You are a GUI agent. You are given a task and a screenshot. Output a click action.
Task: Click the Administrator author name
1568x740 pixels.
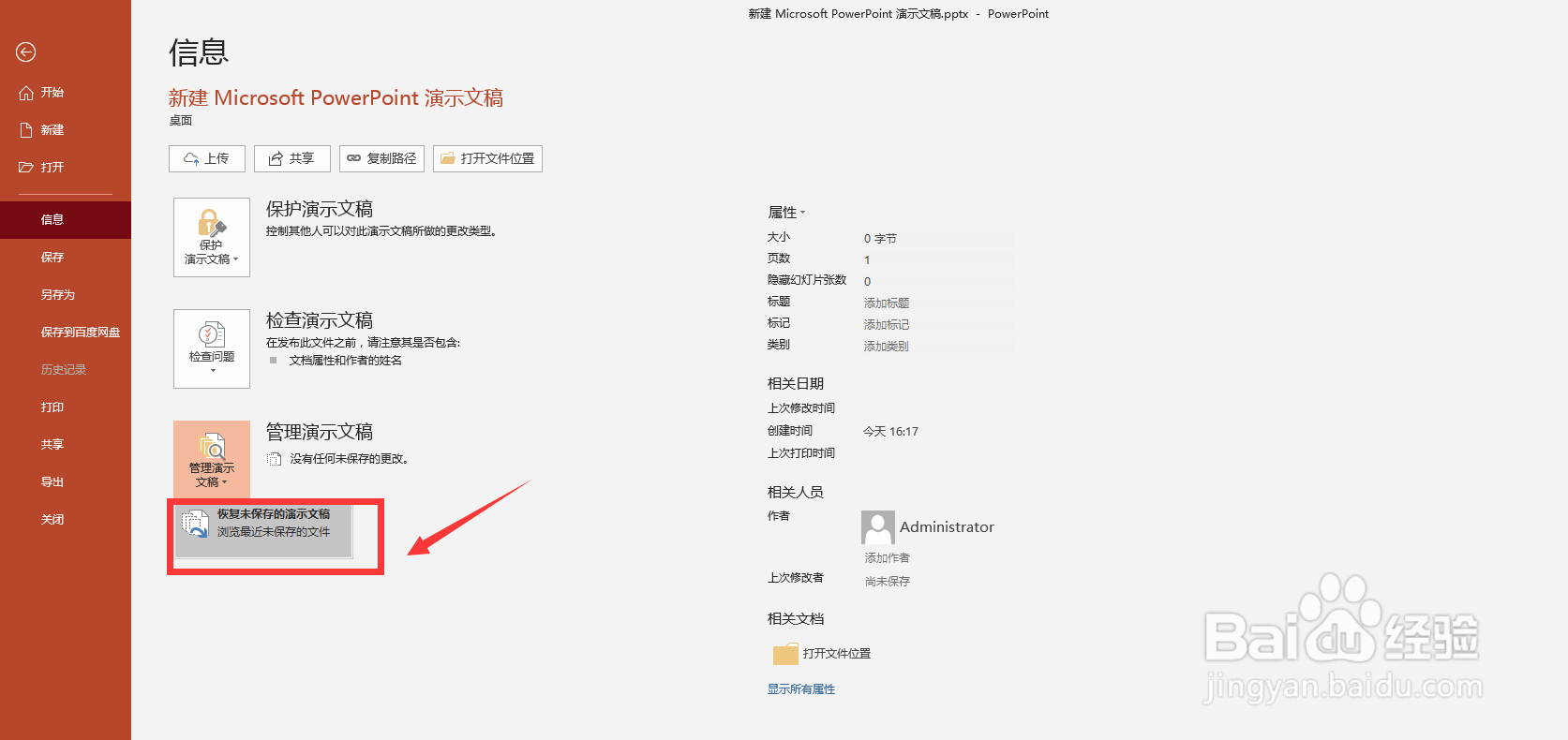(x=947, y=527)
